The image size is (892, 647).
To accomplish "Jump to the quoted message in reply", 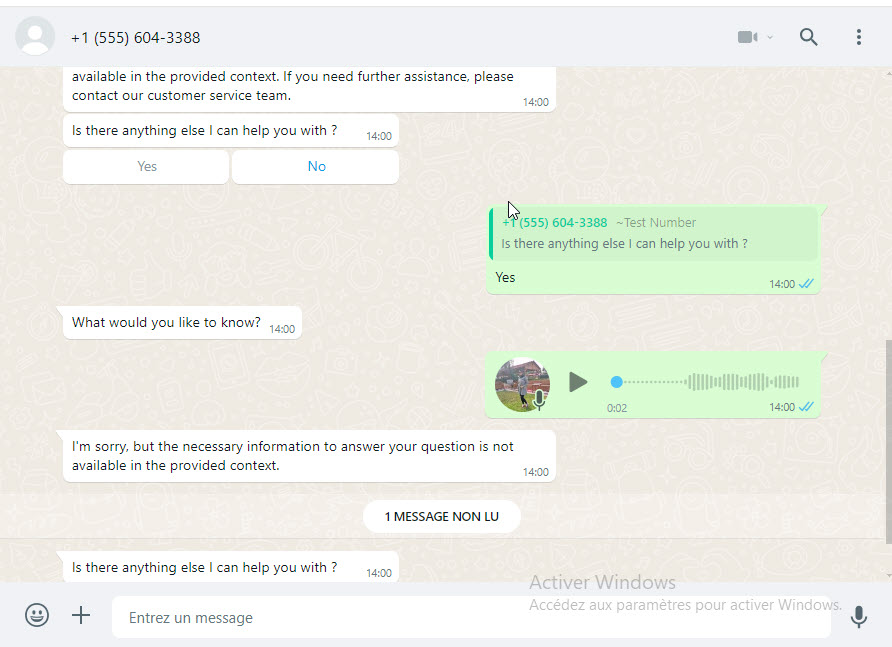I will coord(654,233).
